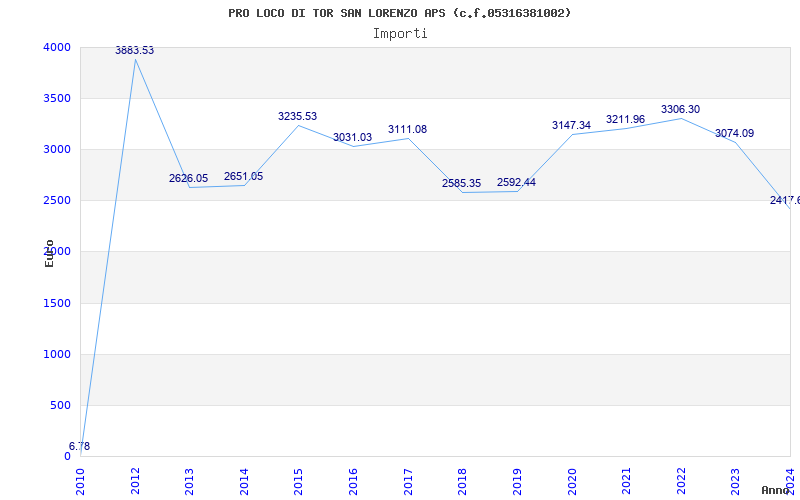Click the 3211.96 value label
This screenshot has height=500, width=800.
click(626, 119)
